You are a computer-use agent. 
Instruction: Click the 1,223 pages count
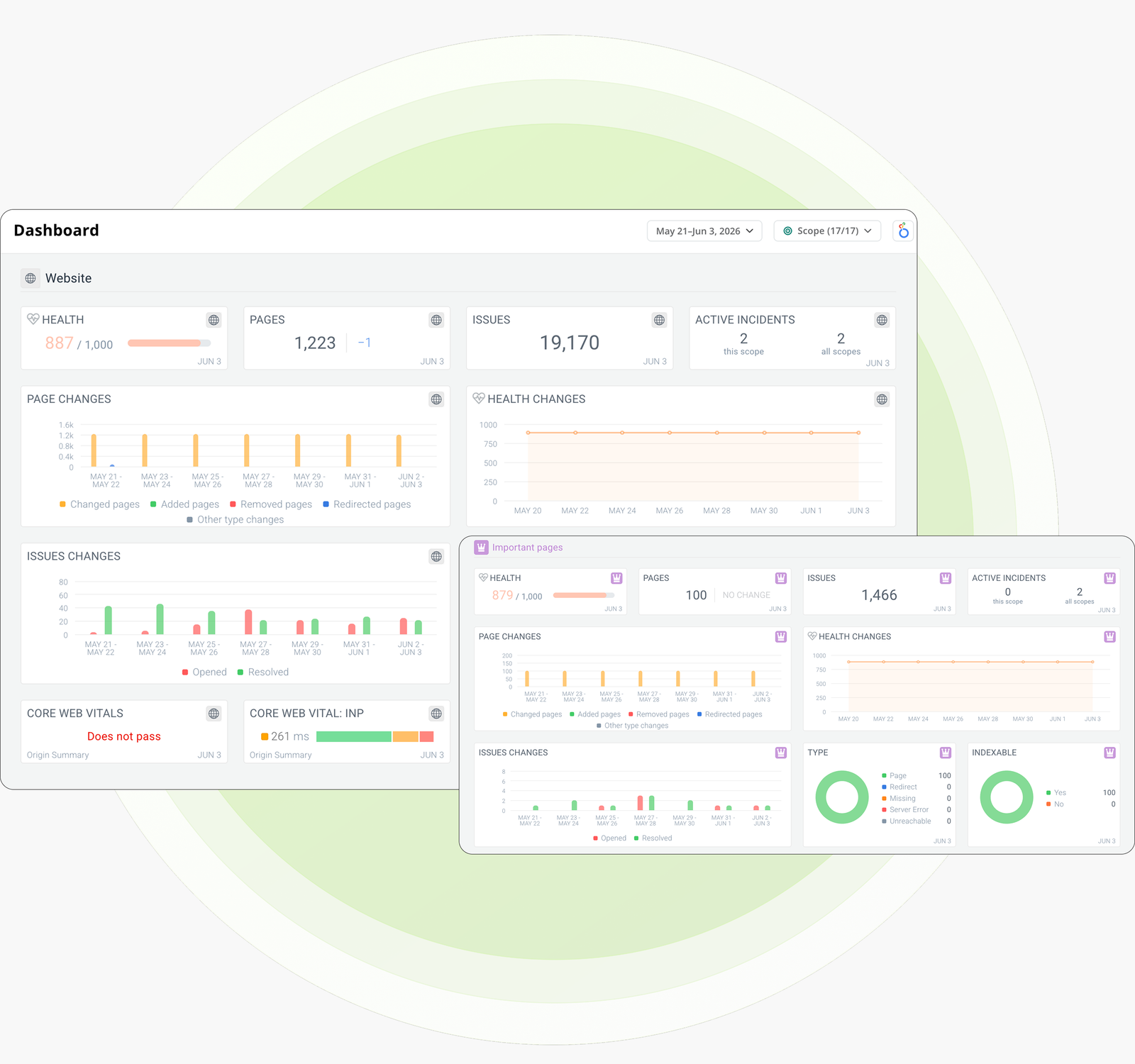(315, 343)
